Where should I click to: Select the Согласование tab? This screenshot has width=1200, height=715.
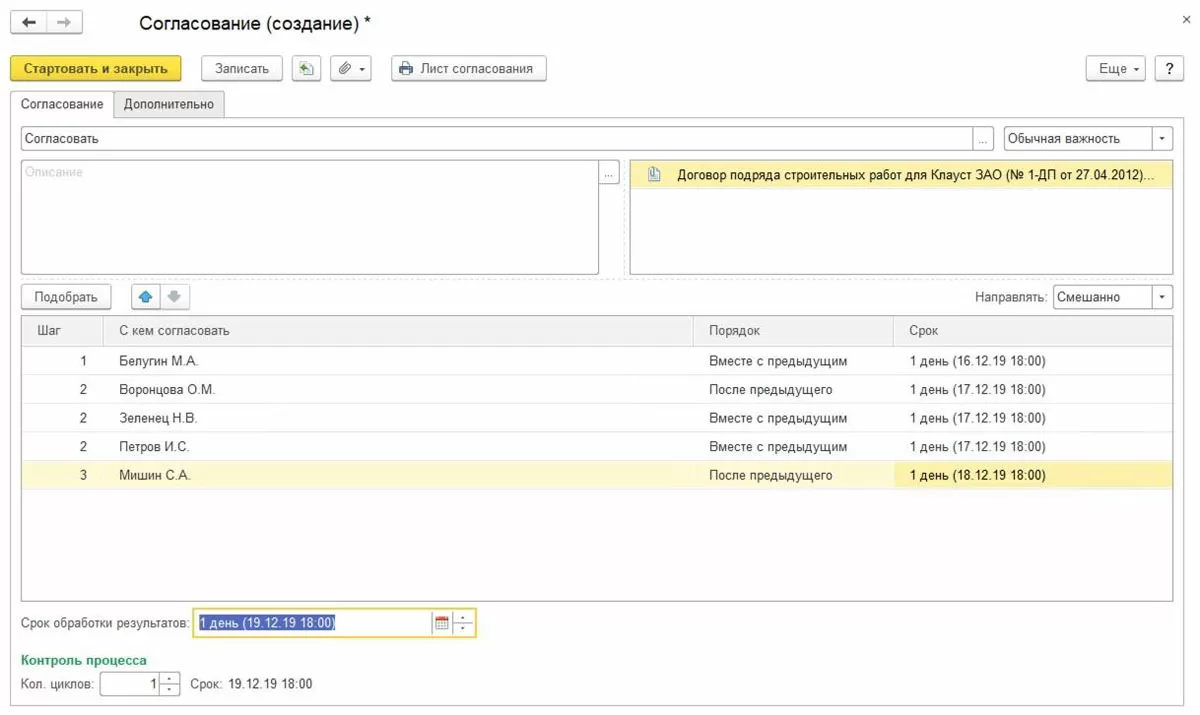click(62, 104)
